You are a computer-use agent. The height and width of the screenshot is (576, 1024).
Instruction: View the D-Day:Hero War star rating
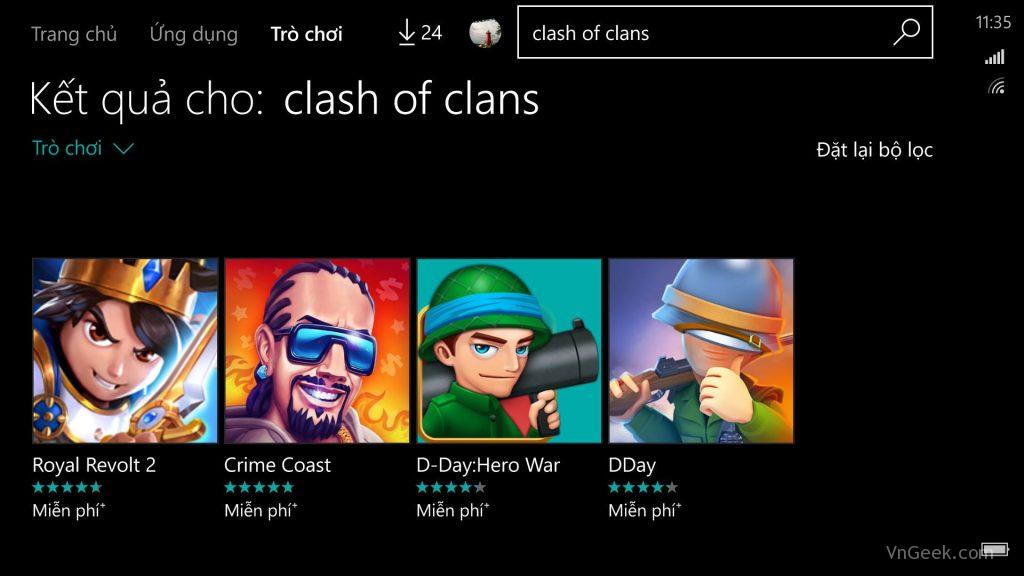tap(451, 487)
